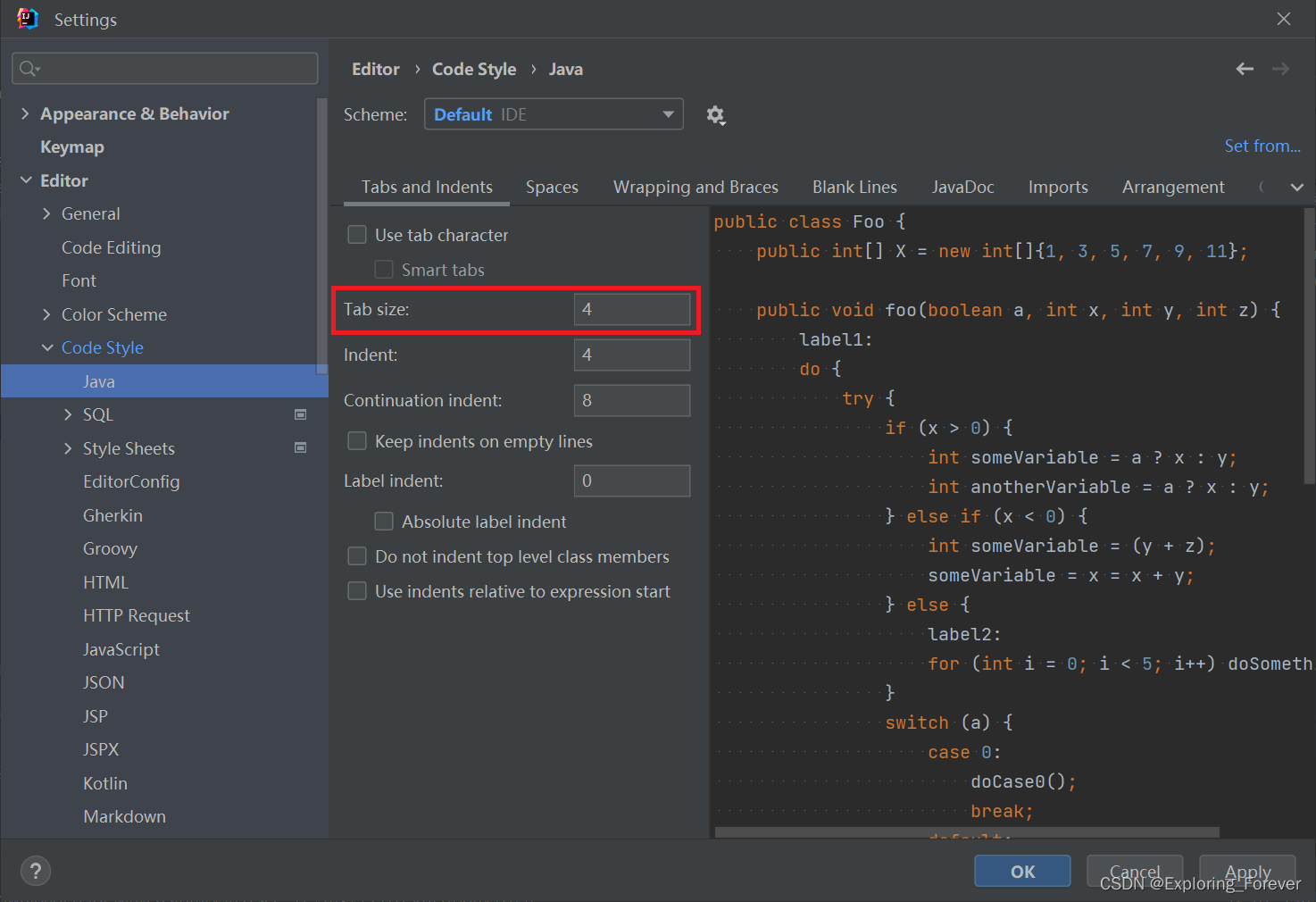
Task: Click the Tab size input field
Action: (632, 309)
